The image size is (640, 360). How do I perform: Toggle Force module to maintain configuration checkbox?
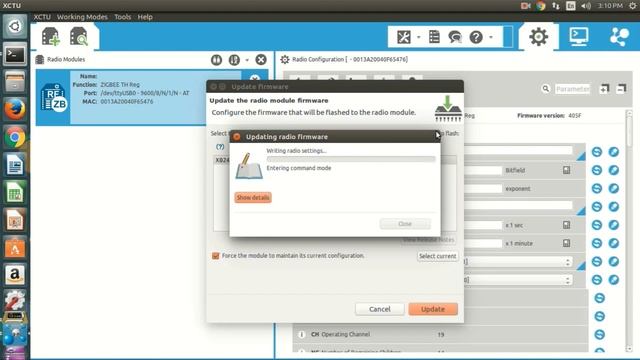click(216, 256)
